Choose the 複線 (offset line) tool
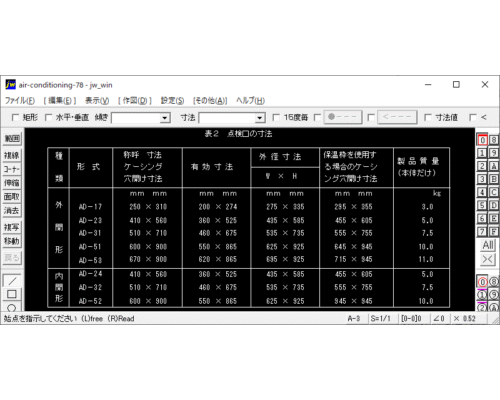500x400 pixels. [12, 155]
